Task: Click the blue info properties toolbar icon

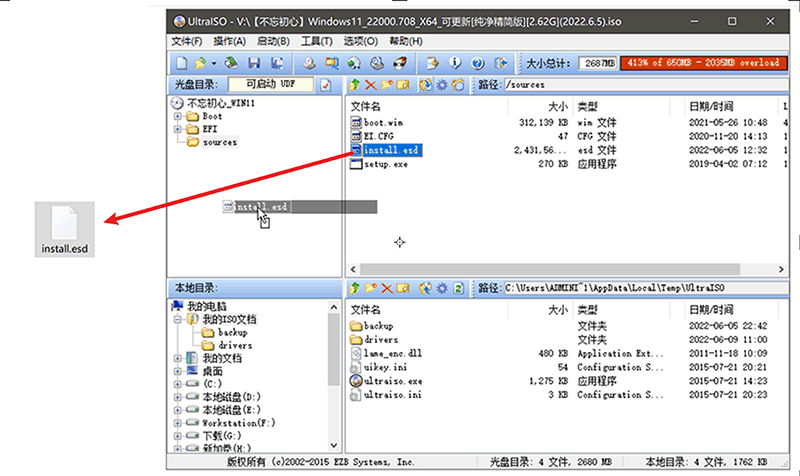Action: tap(455, 63)
